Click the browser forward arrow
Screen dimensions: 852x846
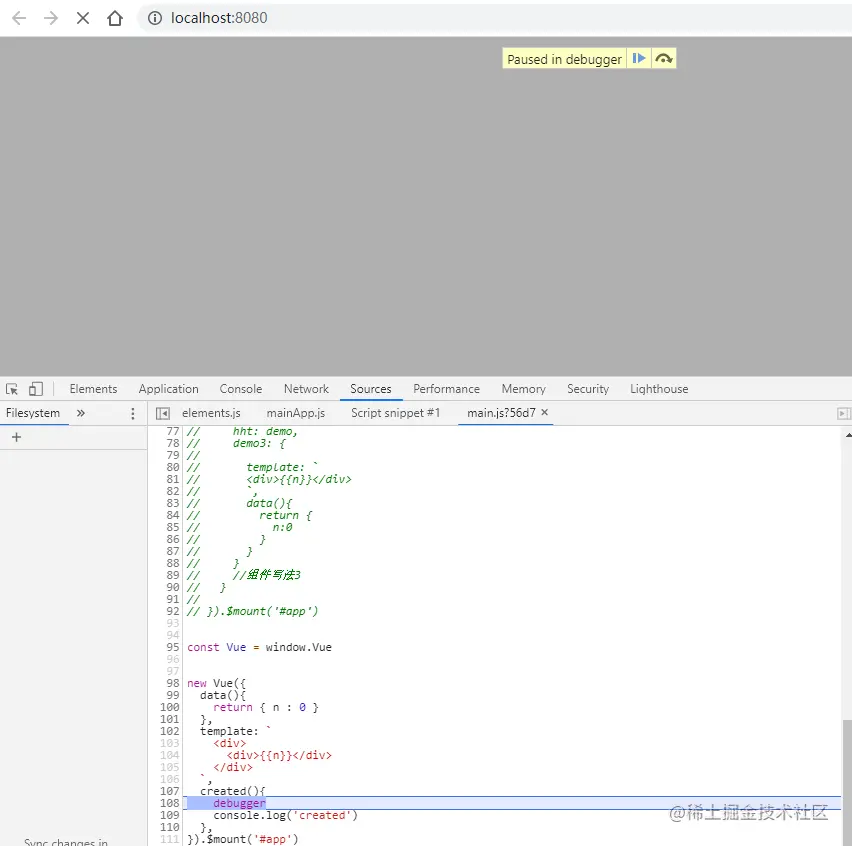(x=51, y=18)
